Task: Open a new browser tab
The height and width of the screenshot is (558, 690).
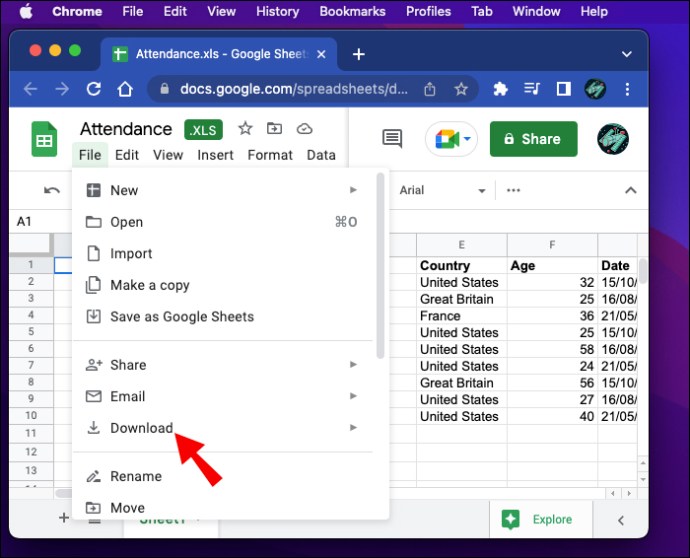Action: [x=359, y=54]
